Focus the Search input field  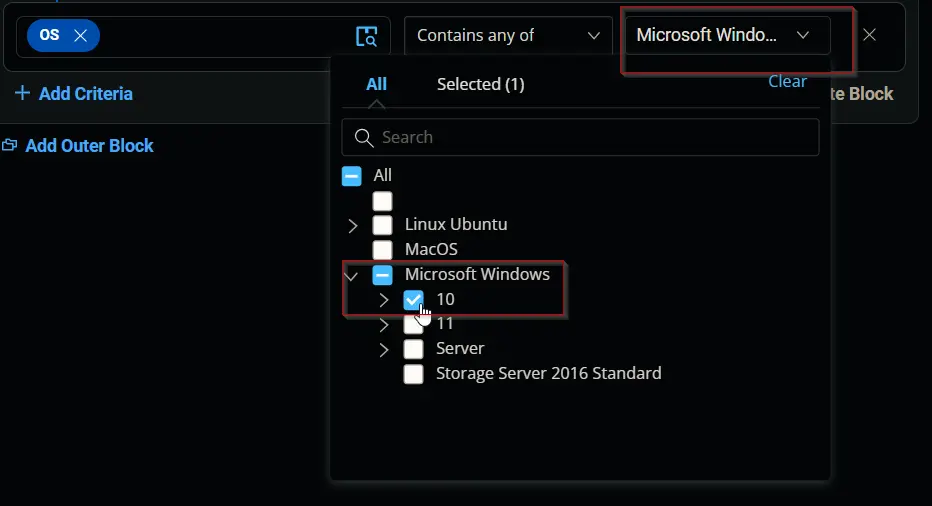click(x=580, y=137)
